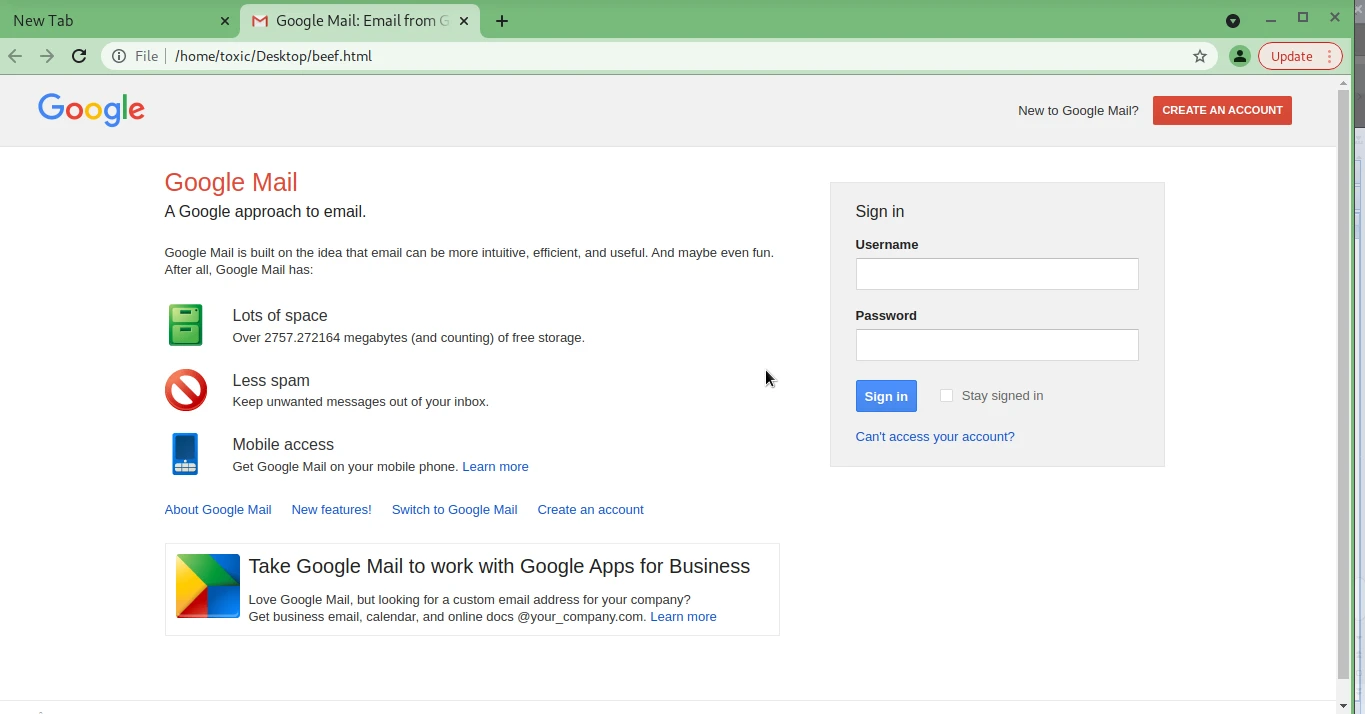Image resolution: width=1365 pixels, height=714 pixels.
Task: Click the vertical page scrollbar
Action: [x=1343, y=380]
